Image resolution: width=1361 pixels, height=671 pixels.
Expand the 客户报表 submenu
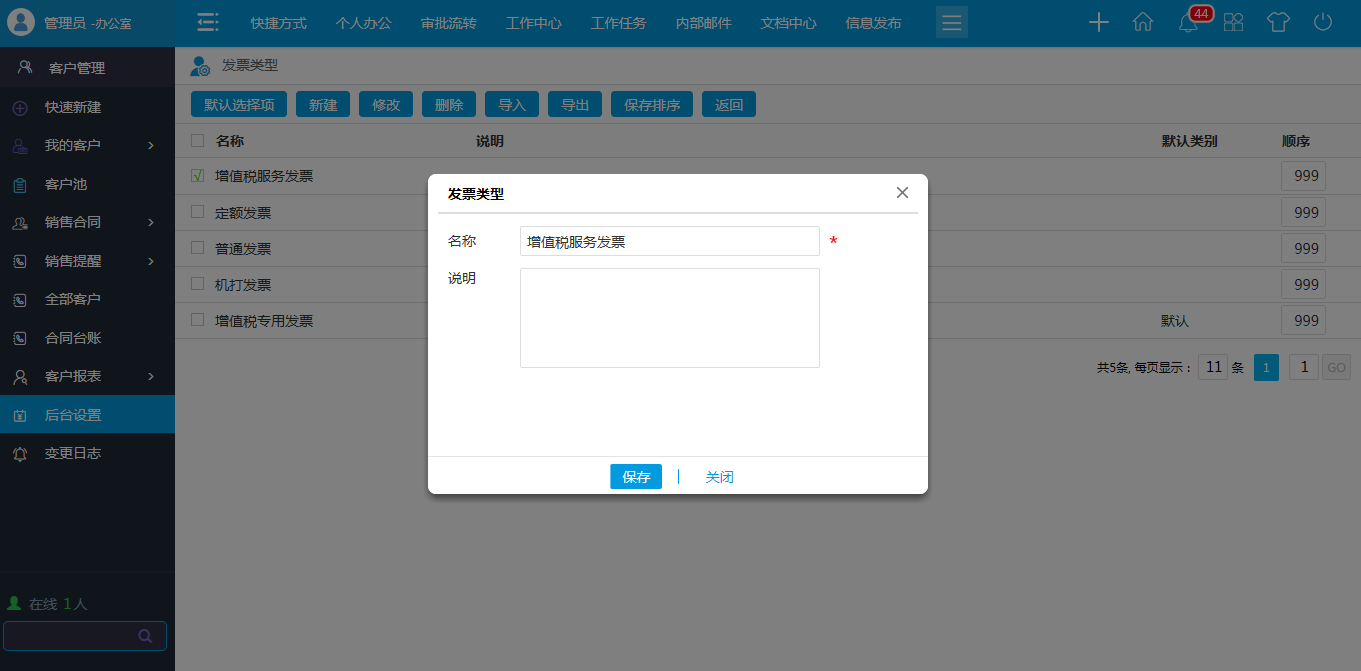[x=87, y=375]
